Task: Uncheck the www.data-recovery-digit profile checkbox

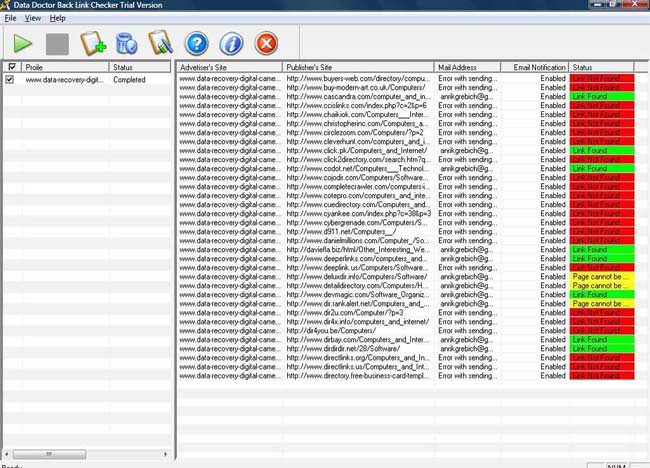Action: click(10, 80)
